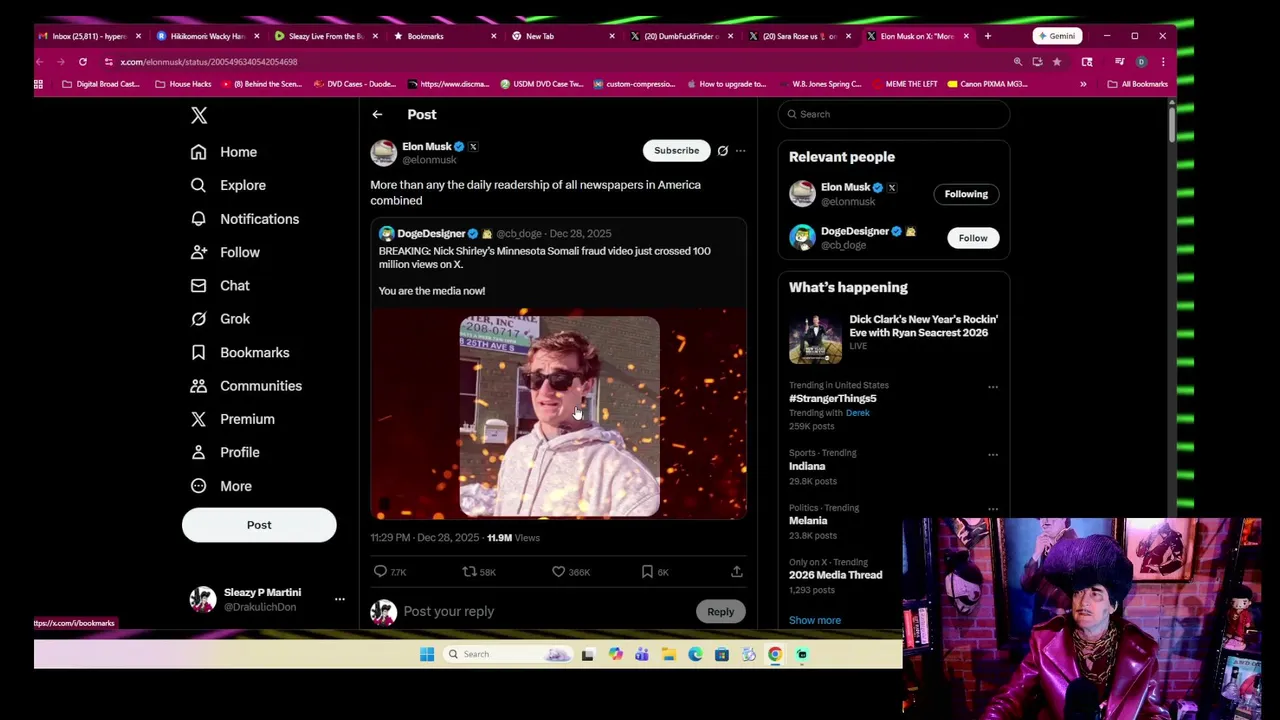This screenshot has height=720, width=1280.
Task: Switch to the Sara Rose browser tab
Action: [x=799, y=36]
